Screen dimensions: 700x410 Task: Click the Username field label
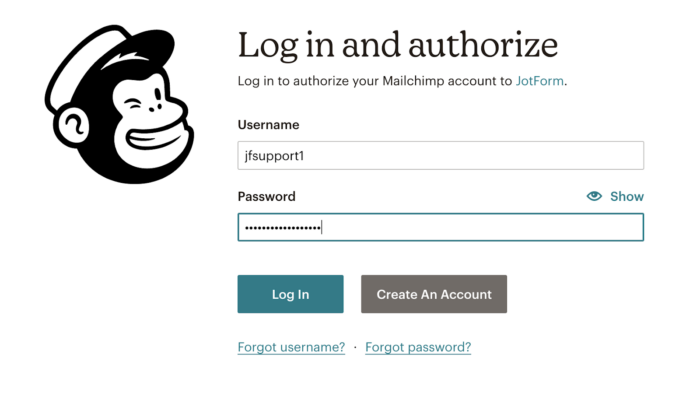(x=269, y=125)
